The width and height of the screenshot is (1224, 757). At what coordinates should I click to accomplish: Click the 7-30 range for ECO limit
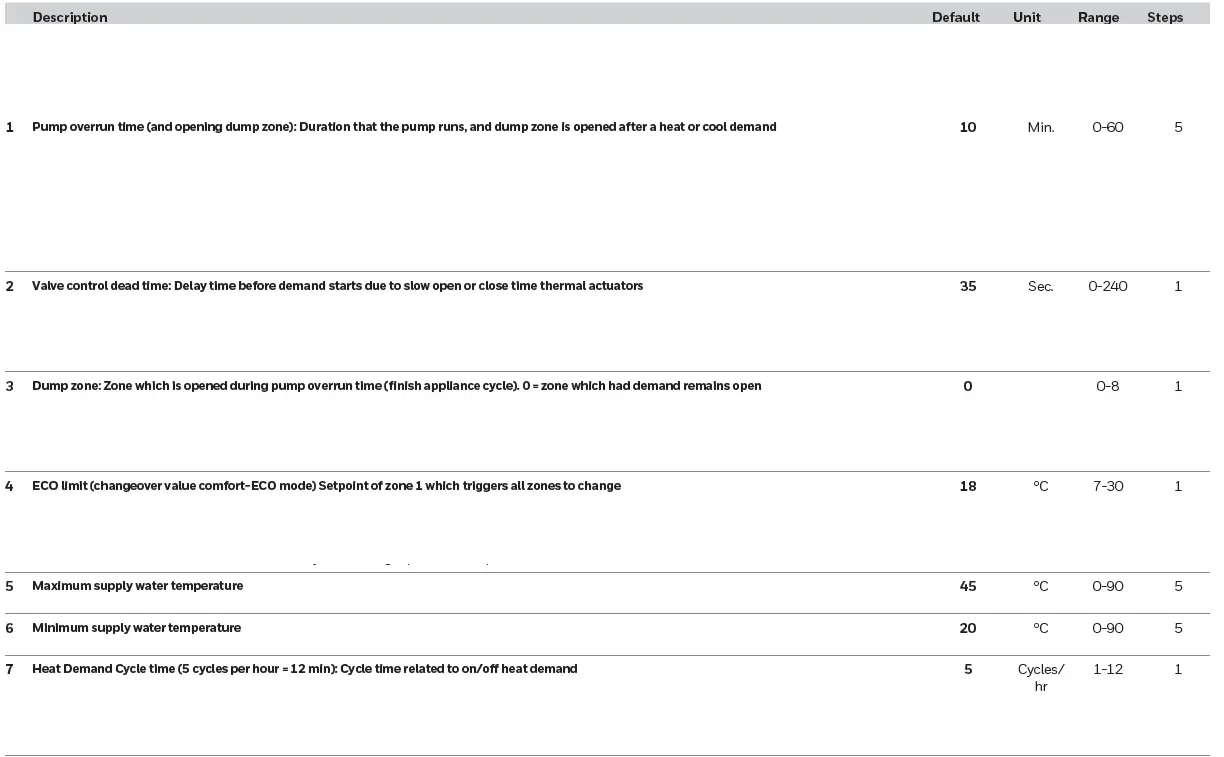1108,486
